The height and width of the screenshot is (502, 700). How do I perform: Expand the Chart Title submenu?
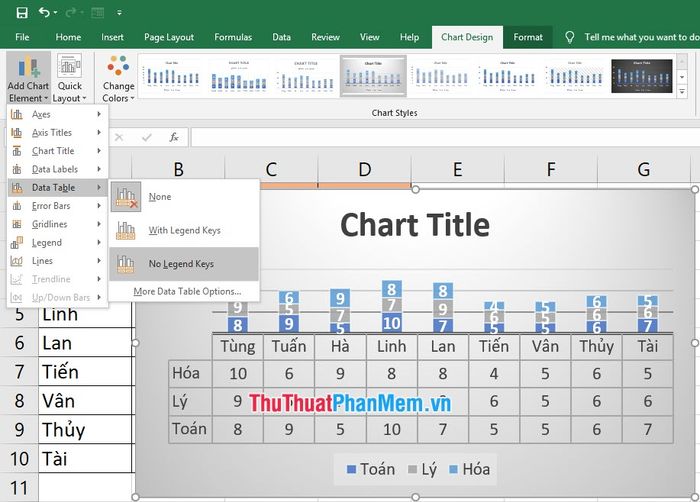[57, 151]
